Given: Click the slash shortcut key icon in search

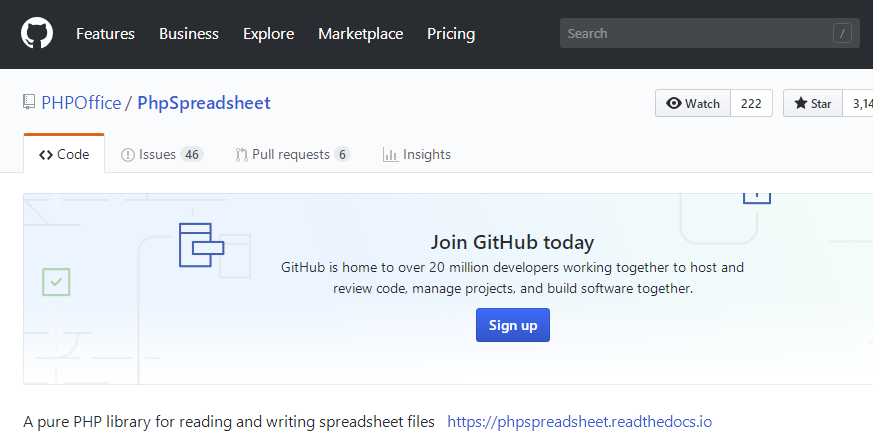Looking at the screenshot, I should coord(842,33).
